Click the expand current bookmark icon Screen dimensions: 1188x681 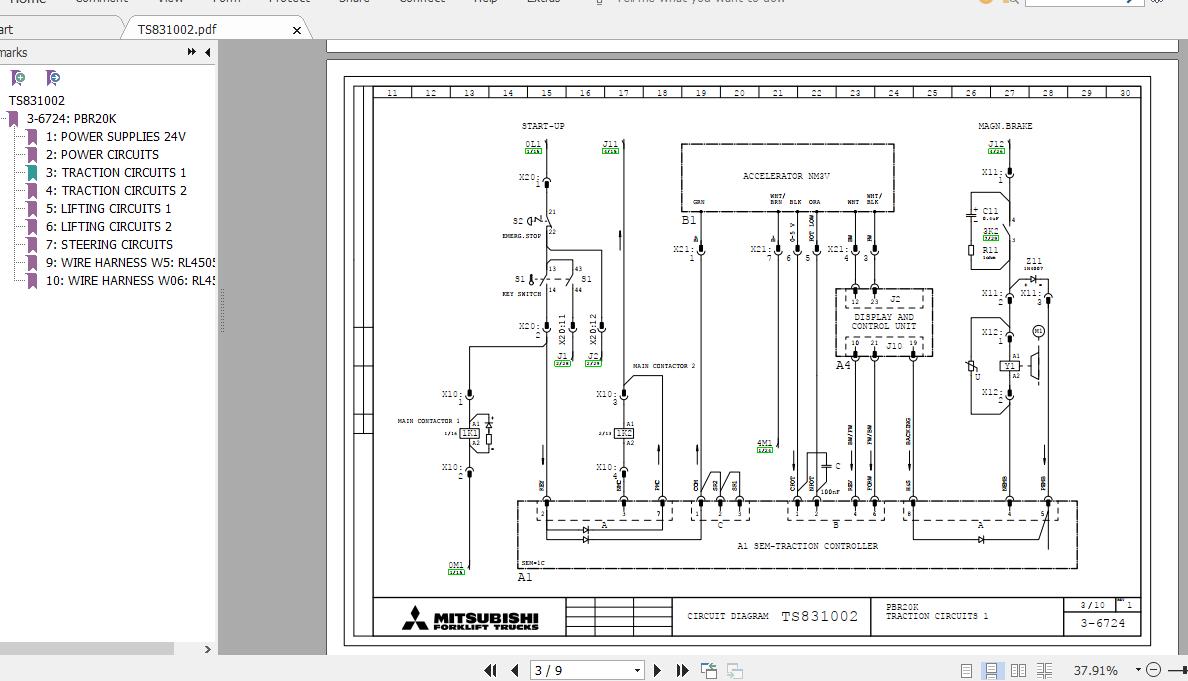[52, 78]
